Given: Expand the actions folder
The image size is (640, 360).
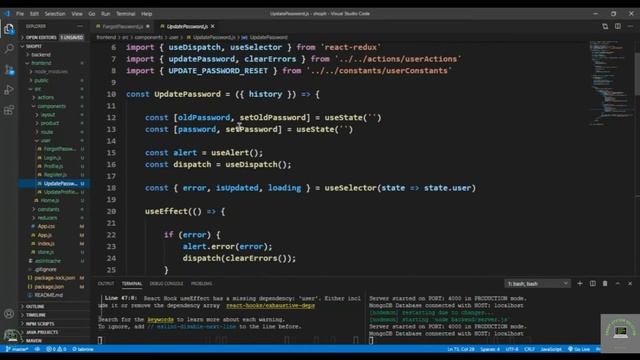Looking at the screenshot, I should pos(45,98).
